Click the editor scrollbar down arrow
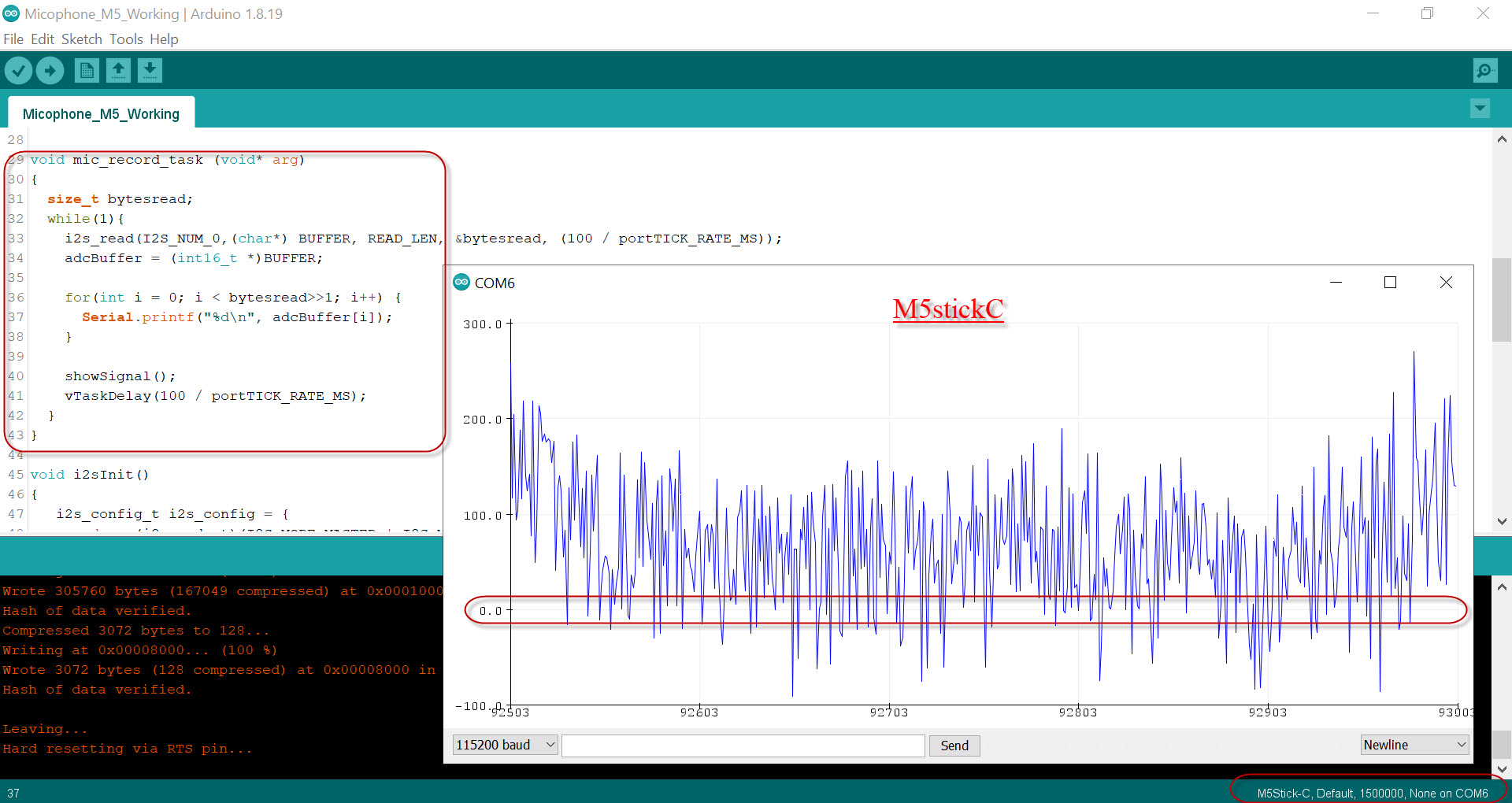 click(1503, 522)
